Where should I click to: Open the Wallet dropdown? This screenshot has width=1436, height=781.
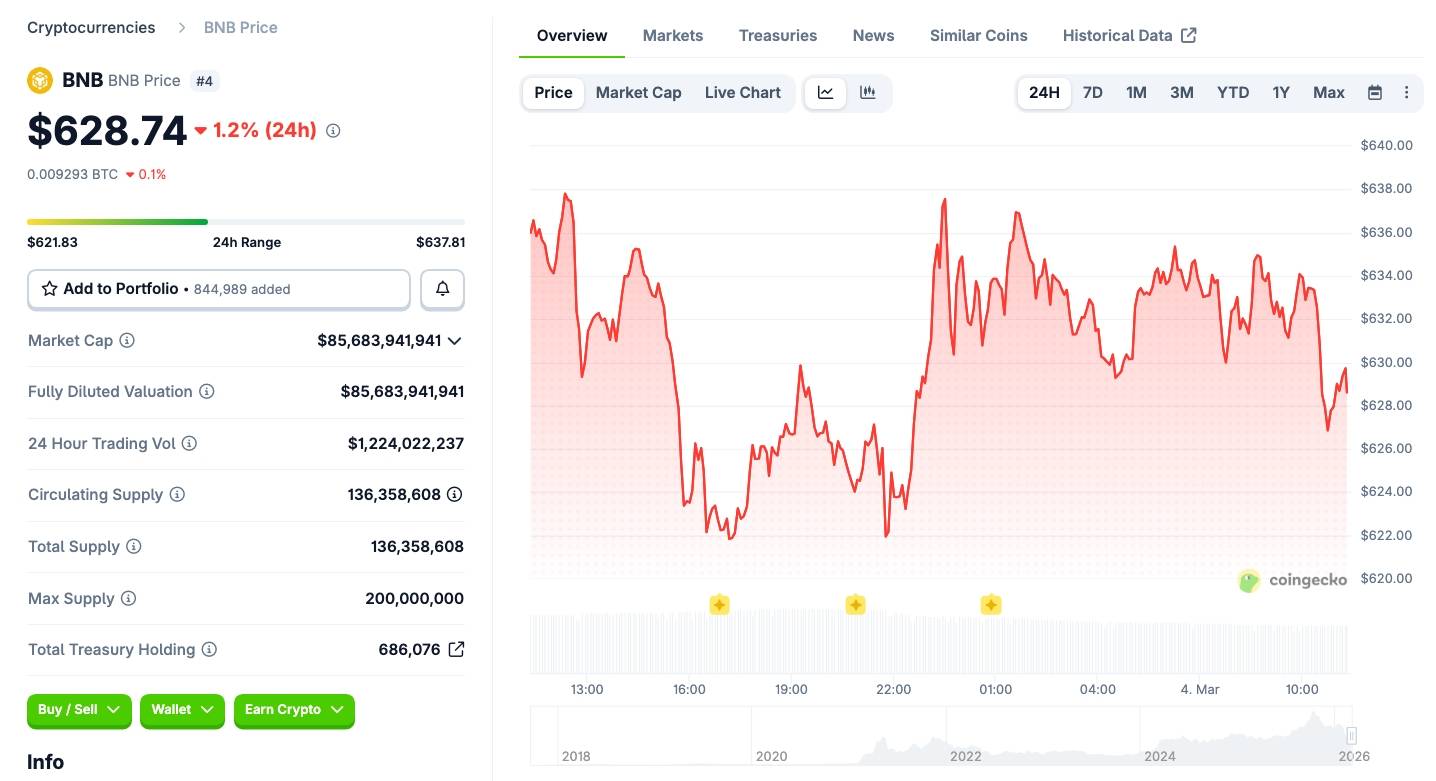pyautogui.click(x=182, y=710)
